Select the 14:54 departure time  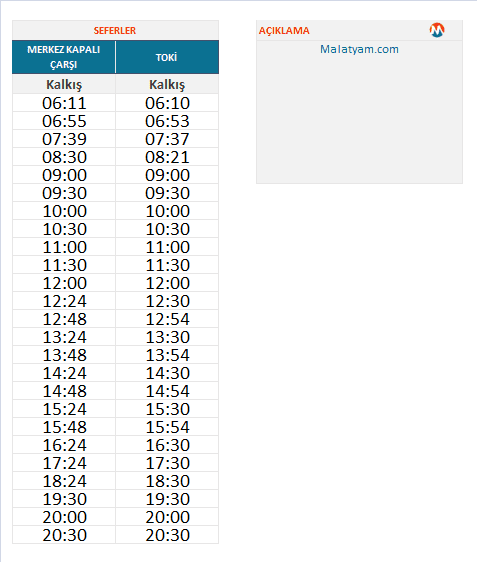pos(167,391)
